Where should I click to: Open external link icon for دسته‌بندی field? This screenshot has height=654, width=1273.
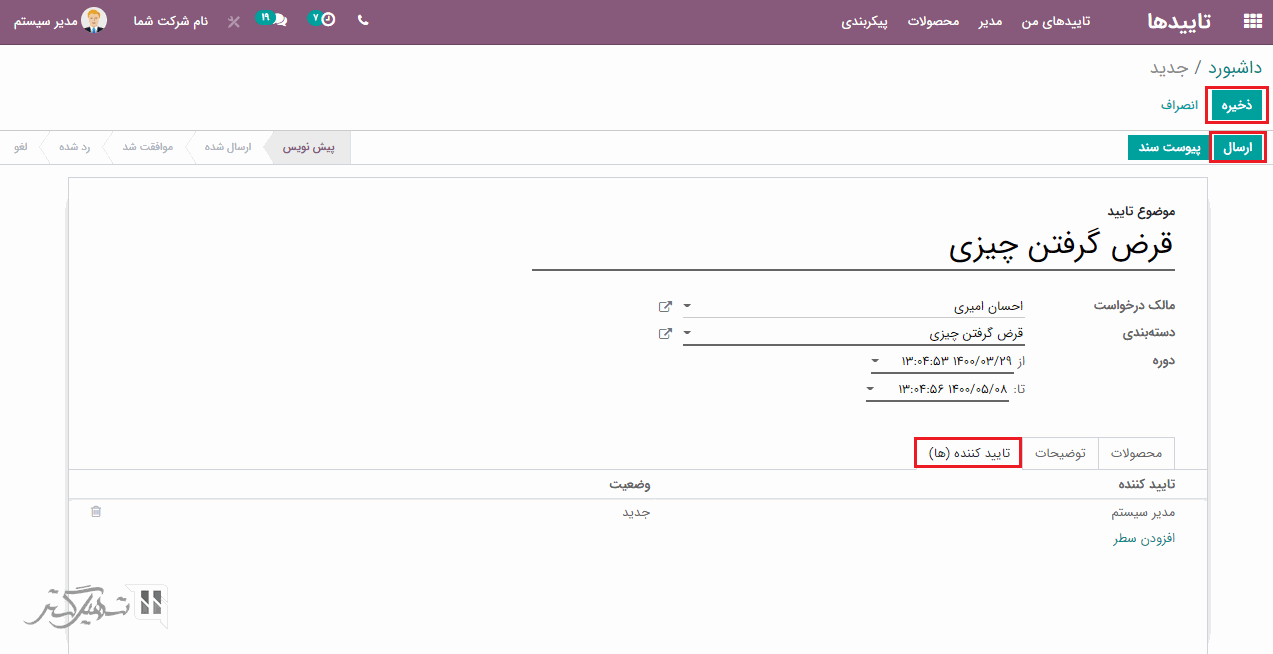[x=665, y=334]
